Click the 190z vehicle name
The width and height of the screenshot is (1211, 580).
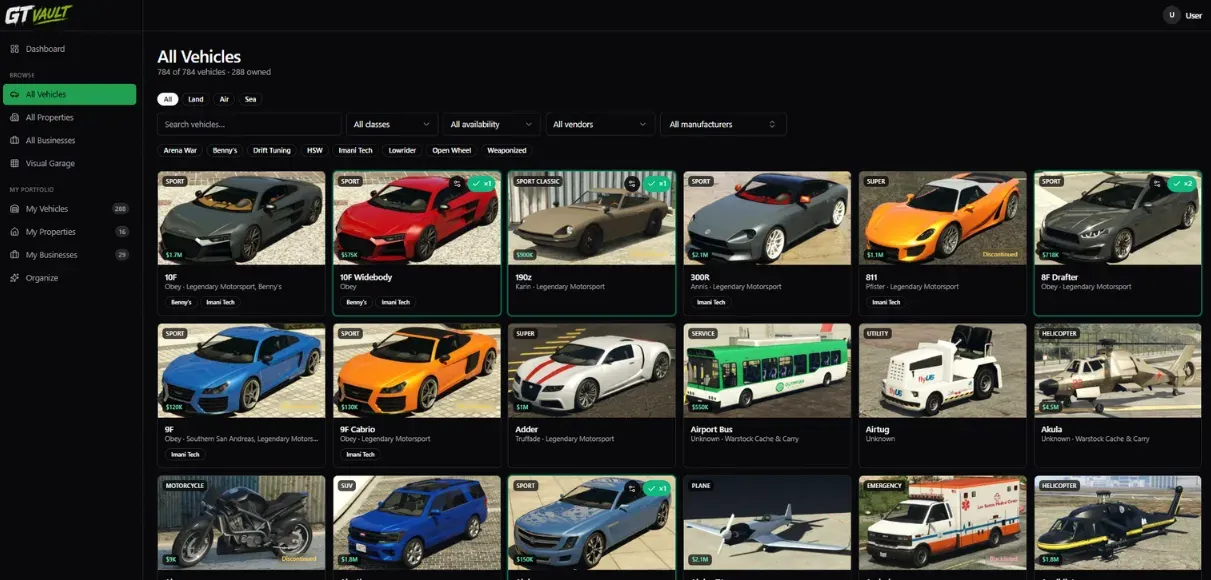(524, 277)
